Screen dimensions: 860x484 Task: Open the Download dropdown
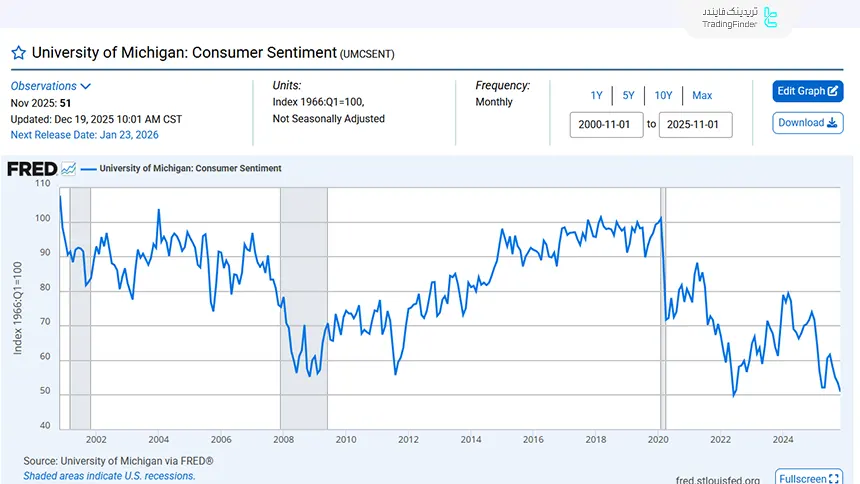pos(807,123)
